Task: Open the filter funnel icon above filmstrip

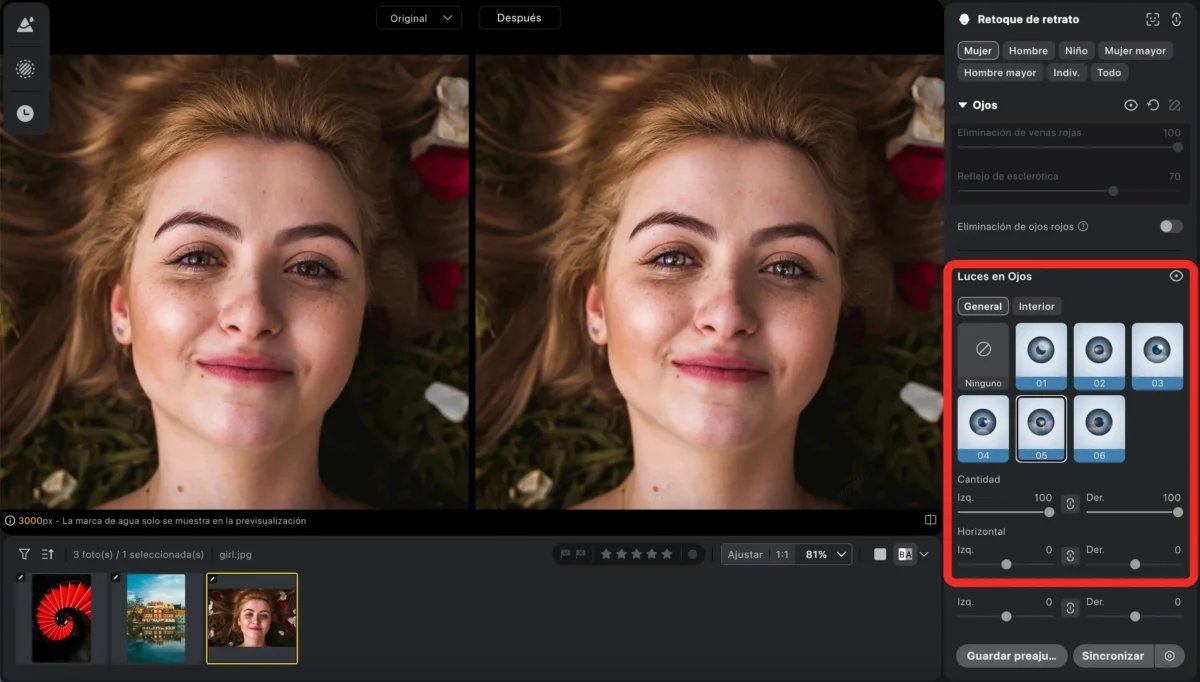Action: [x=24, y=554]
